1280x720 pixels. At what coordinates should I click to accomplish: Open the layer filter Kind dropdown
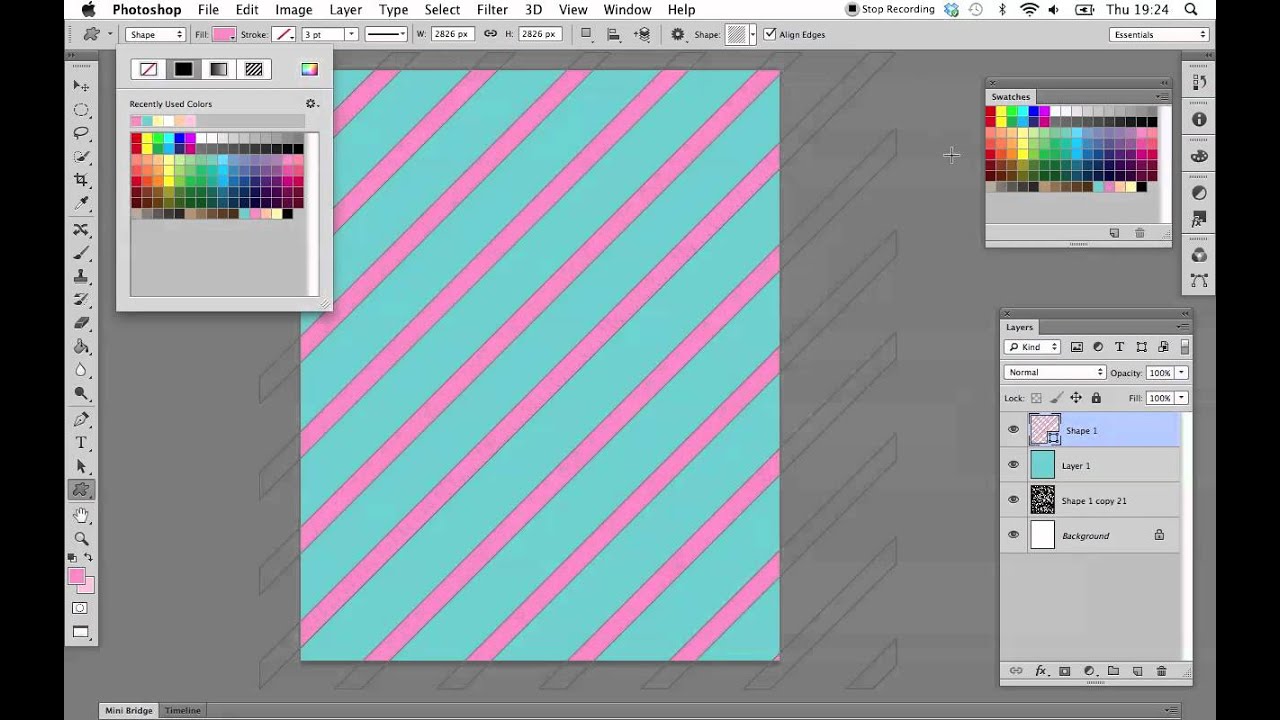pos(1032,347)
